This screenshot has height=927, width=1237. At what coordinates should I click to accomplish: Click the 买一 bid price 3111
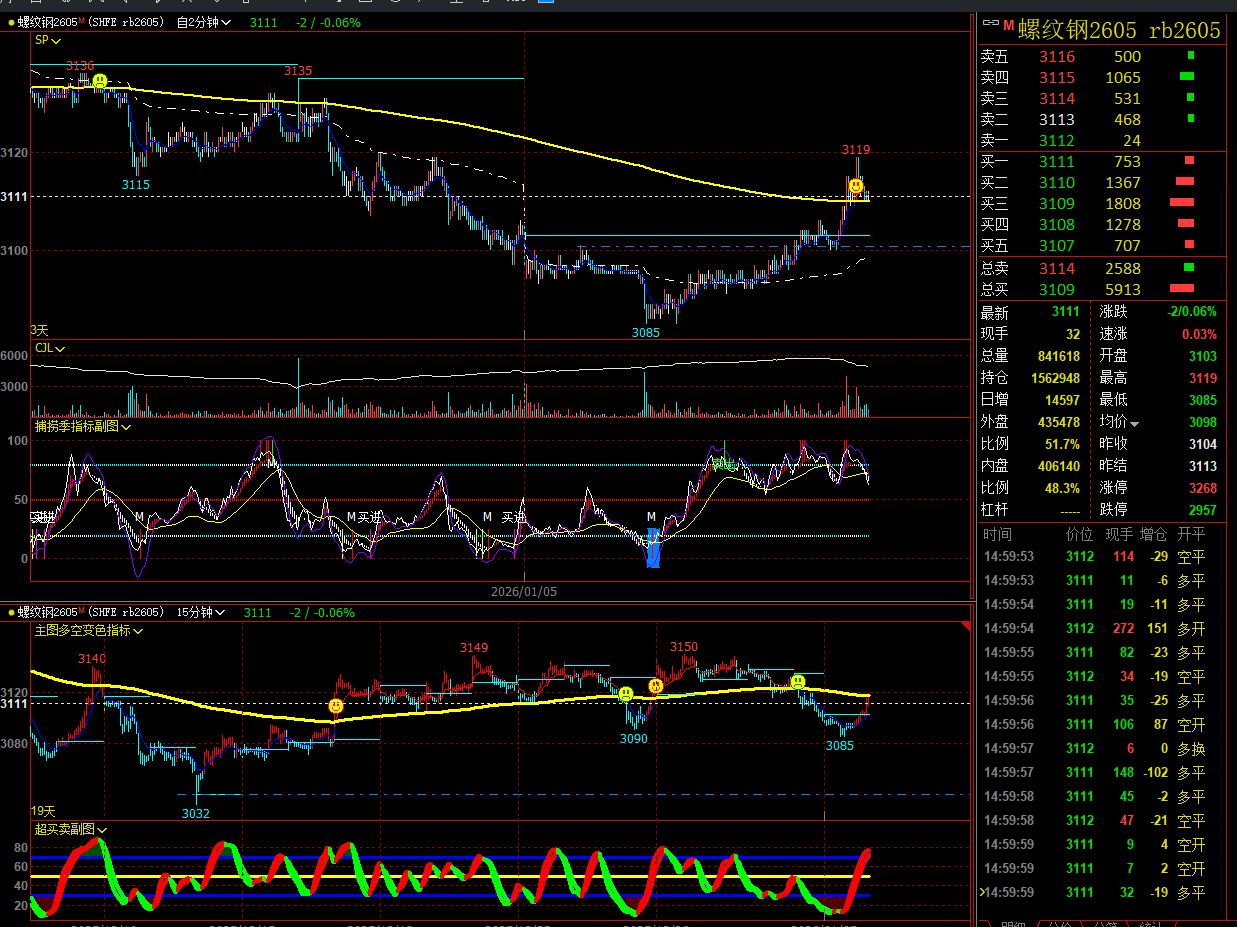(x=1057, y=161)
